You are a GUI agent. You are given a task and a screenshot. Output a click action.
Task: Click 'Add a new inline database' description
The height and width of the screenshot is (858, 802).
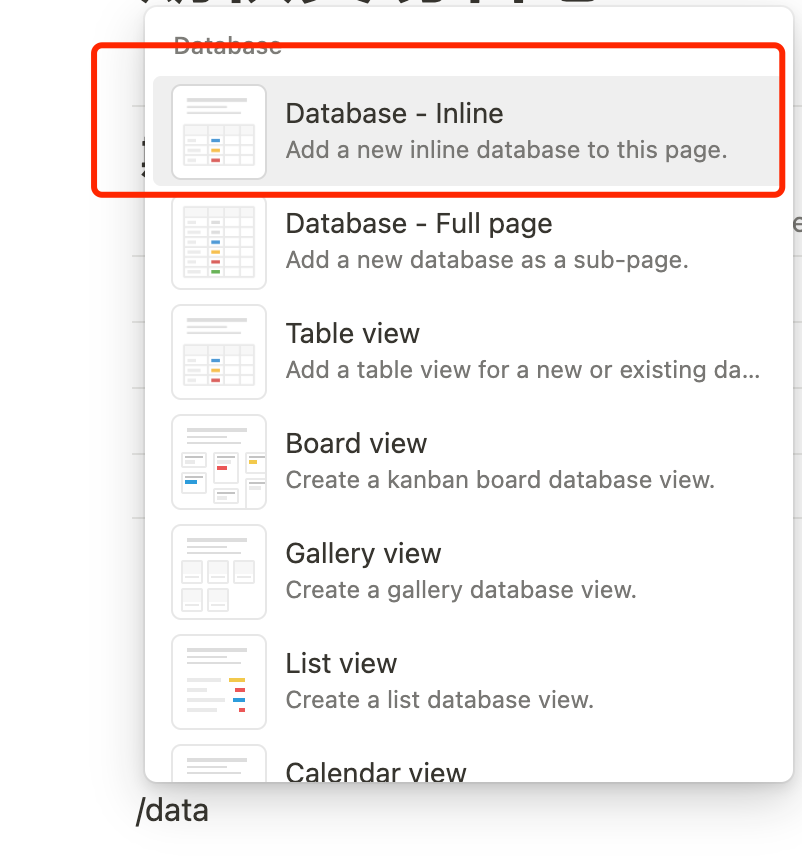click(507, 150)
